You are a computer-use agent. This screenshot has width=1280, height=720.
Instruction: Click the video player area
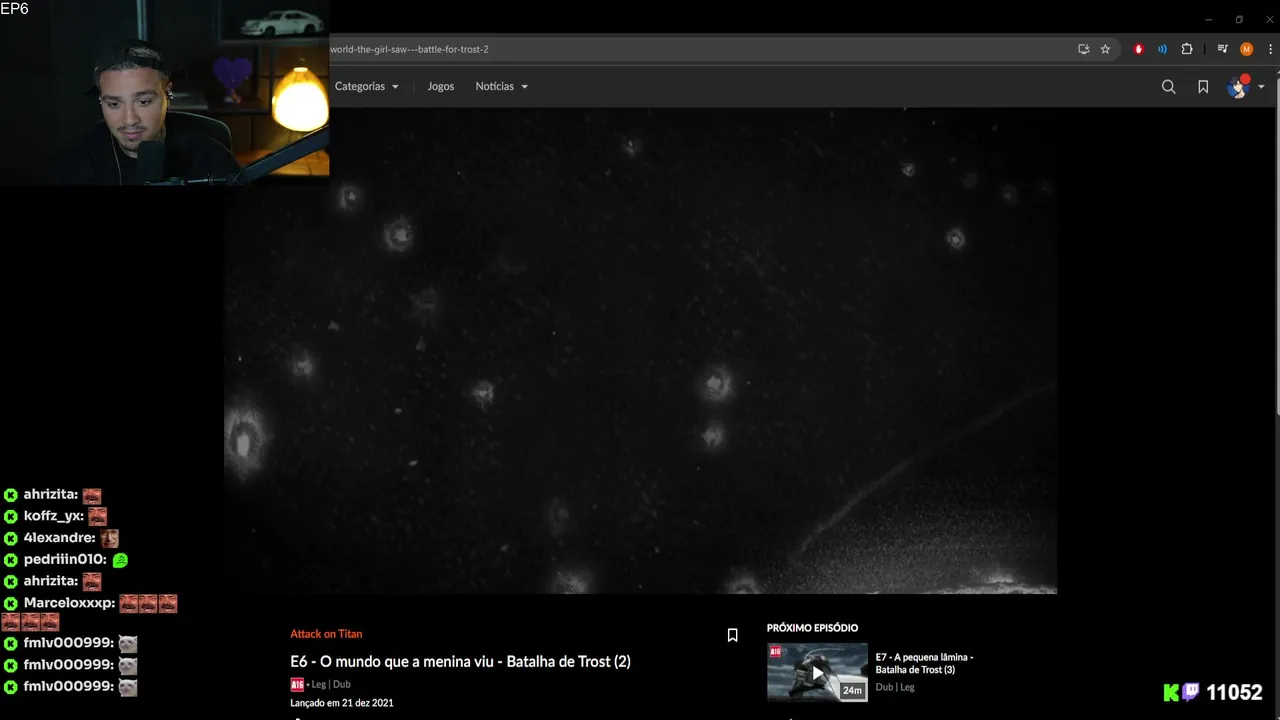click(x=640, y=350)
